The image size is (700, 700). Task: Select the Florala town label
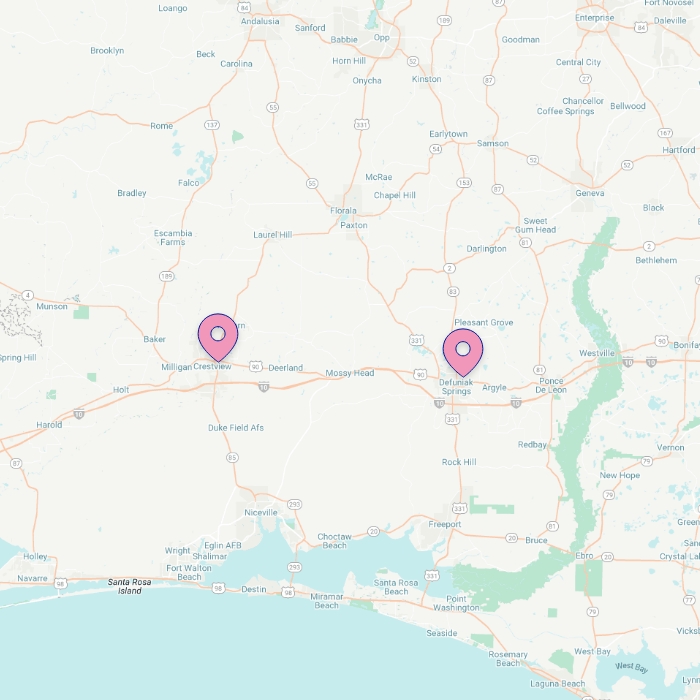(343, 211)
